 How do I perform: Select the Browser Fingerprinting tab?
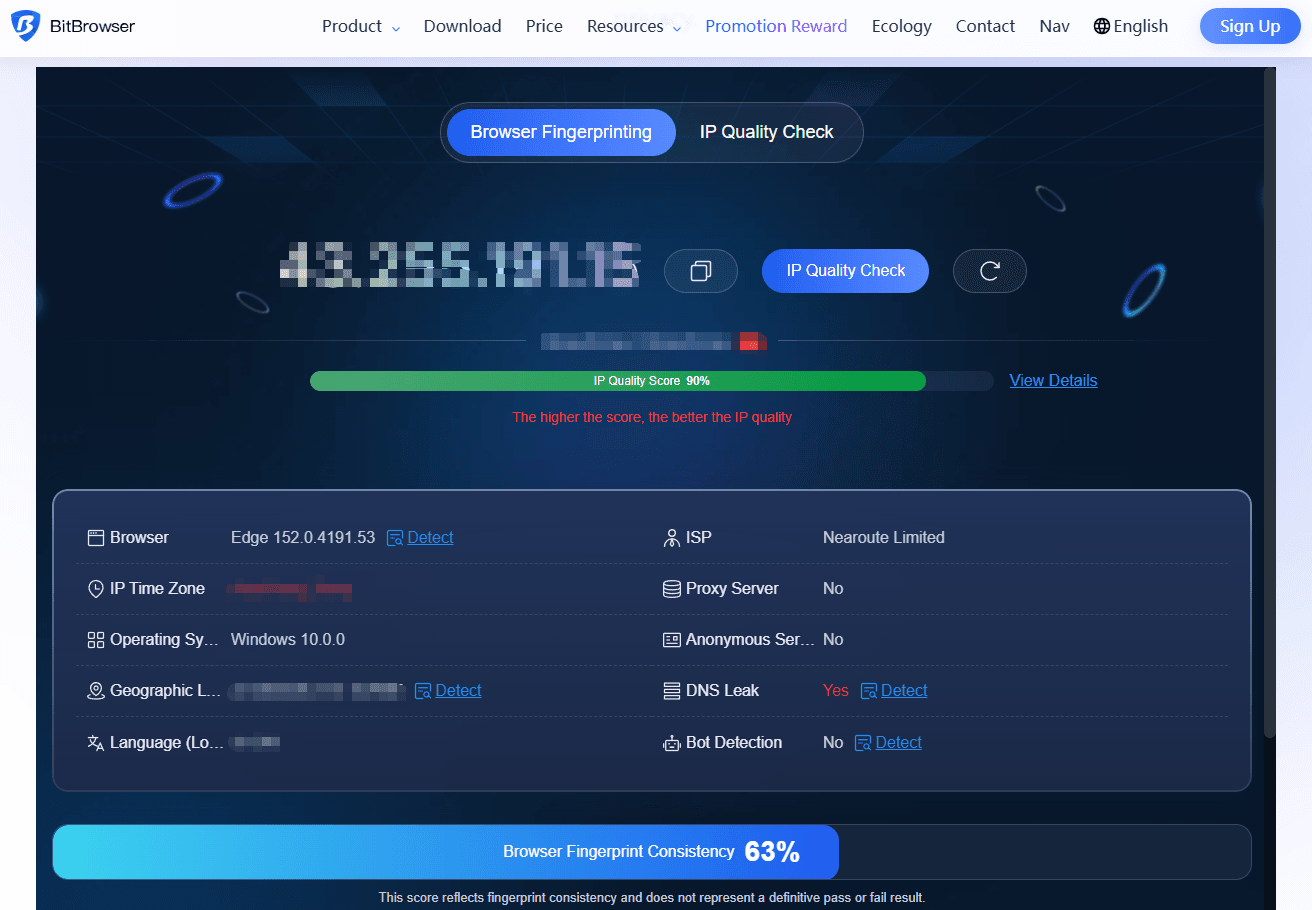(561, 132)
